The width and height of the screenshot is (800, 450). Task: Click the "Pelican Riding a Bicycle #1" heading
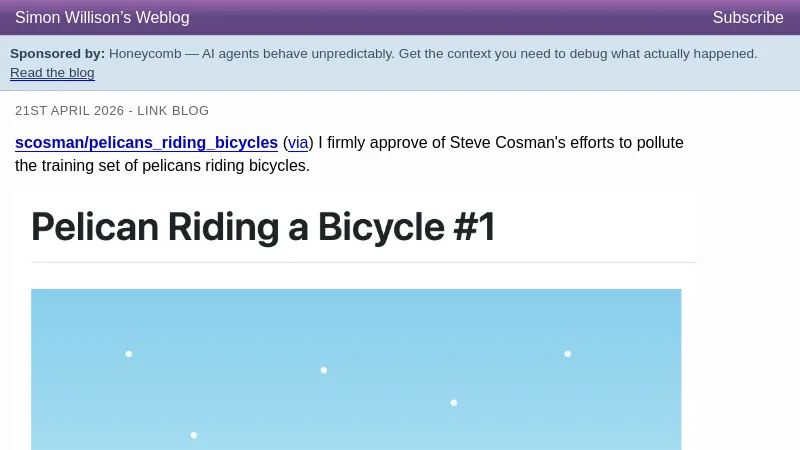[x=263, y=227]
